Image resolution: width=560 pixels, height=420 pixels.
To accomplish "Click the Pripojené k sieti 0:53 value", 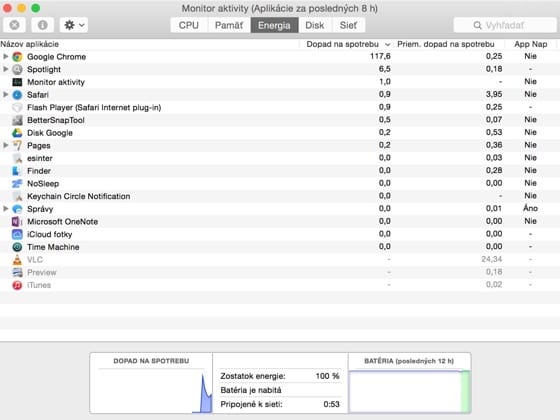I will coord(331,404).
